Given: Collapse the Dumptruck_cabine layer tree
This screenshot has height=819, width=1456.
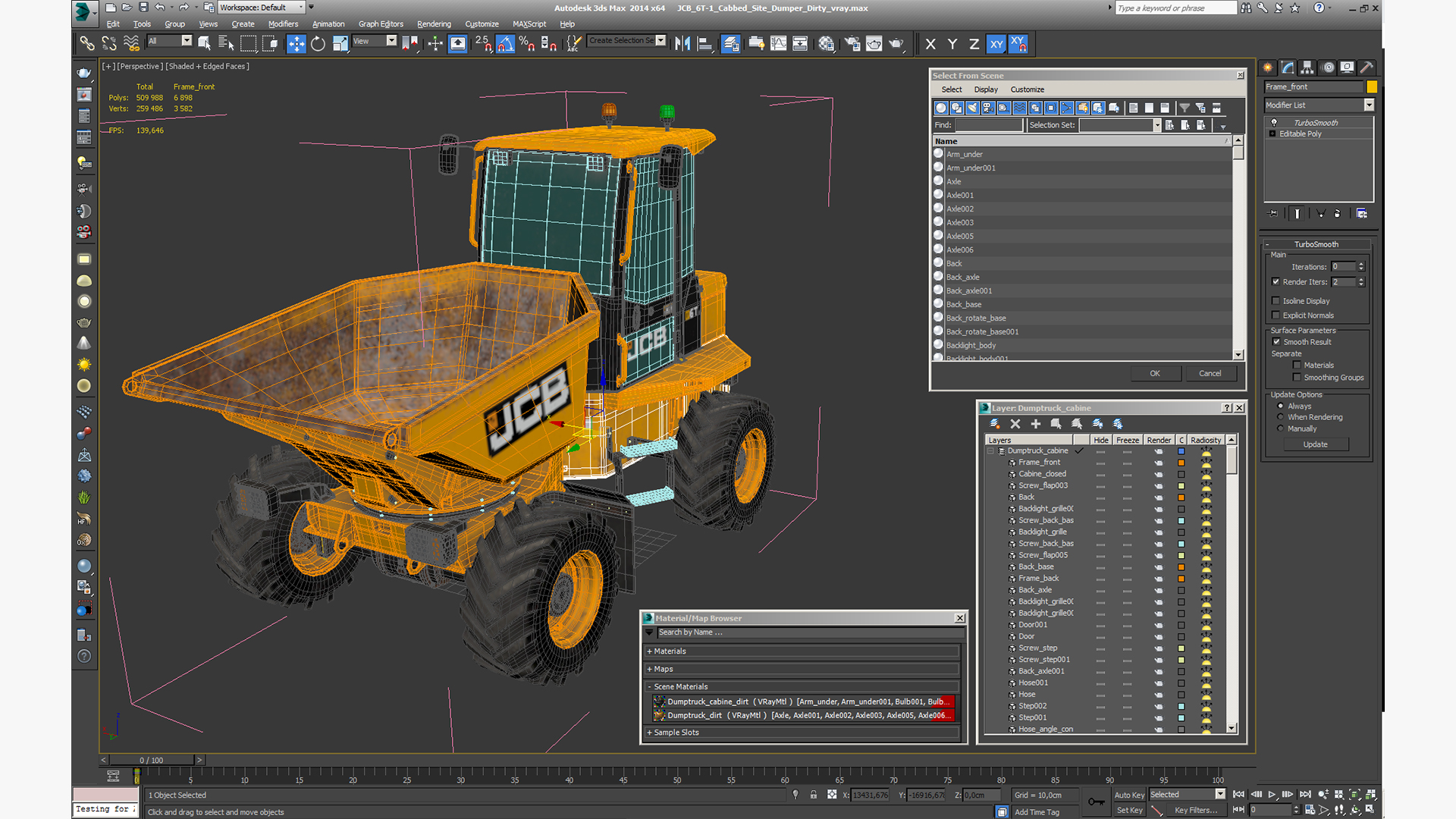Looking at the screenshot, I should pyautogui.click(x=990, y=450).
